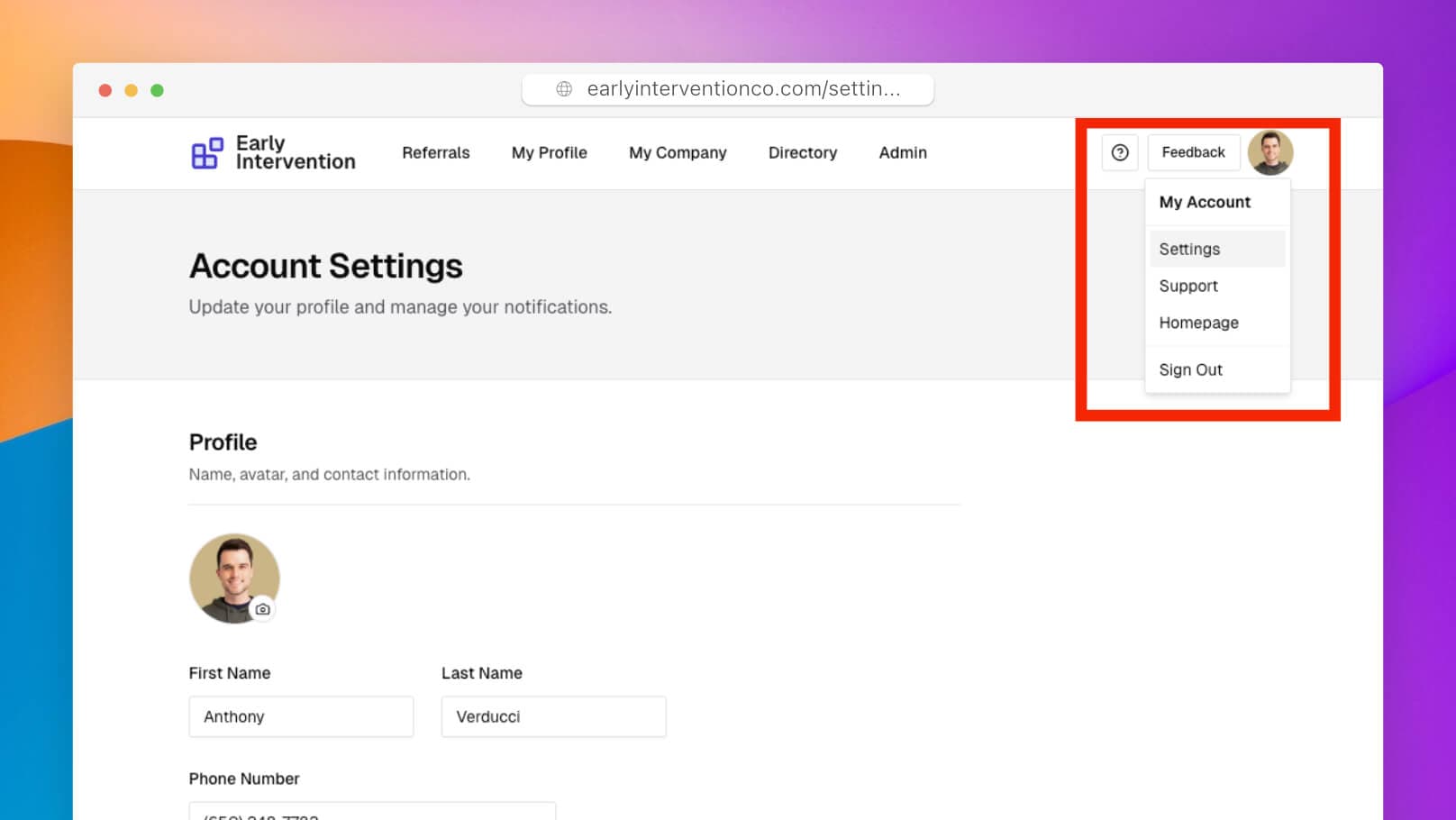1456x820 pixels.
Task: Click the camera icon on profile photo
Action: [262, 609]
